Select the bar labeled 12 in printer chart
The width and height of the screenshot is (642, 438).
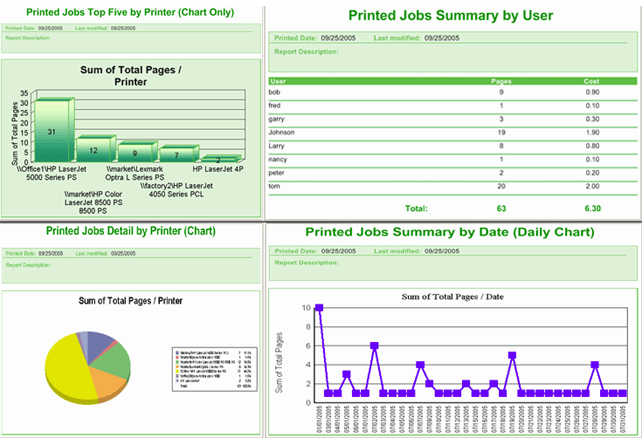point(93,150)
